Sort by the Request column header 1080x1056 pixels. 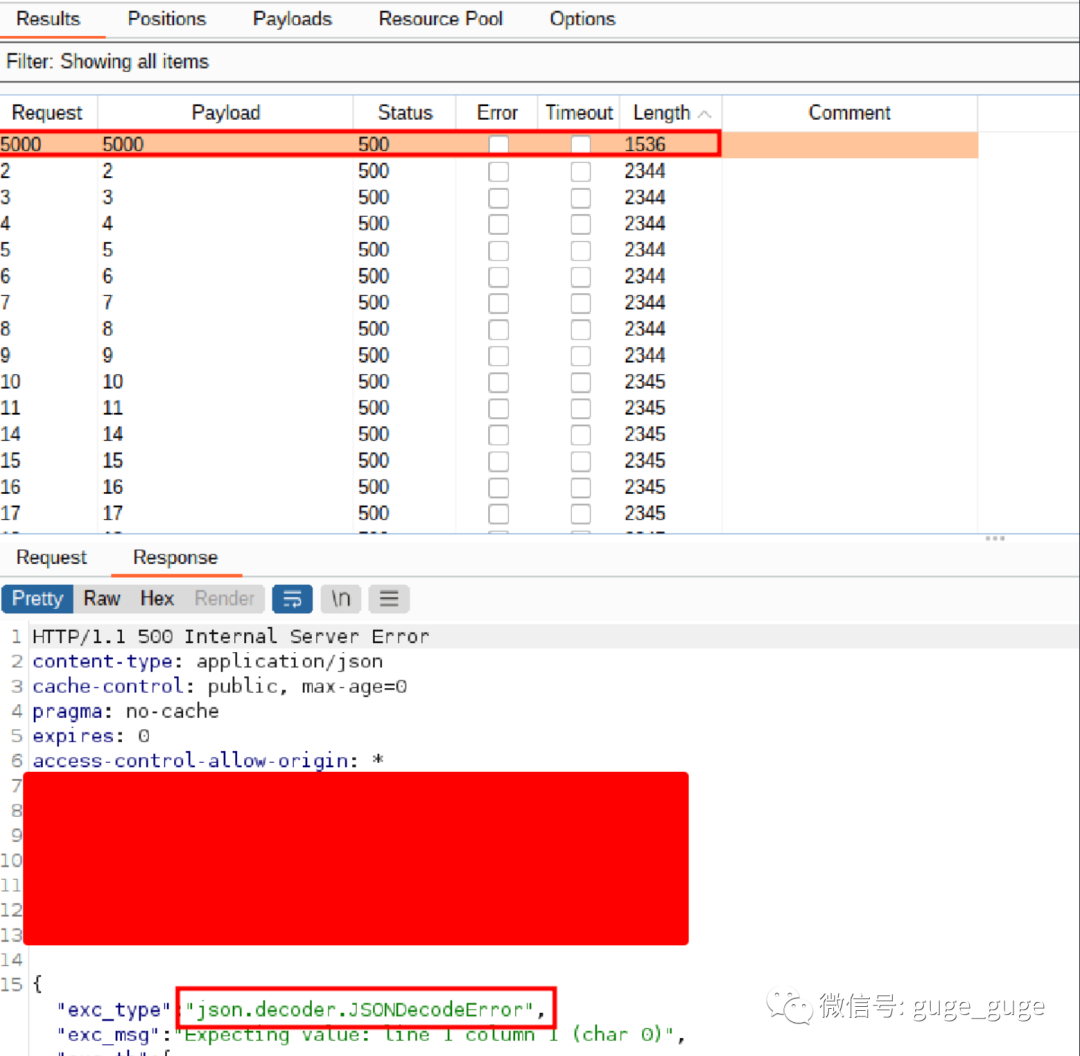point(48,113)
